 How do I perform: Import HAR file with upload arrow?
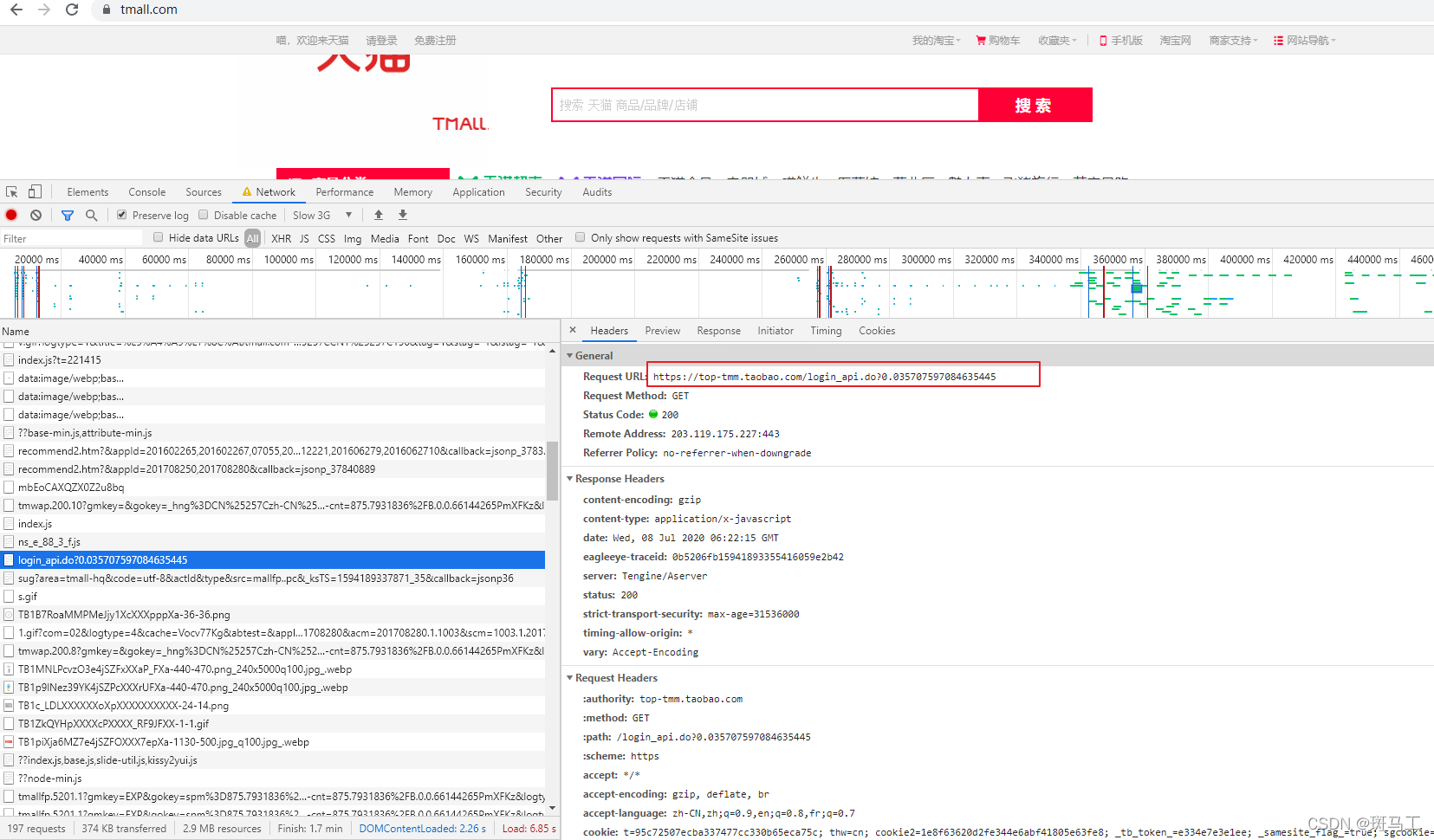379,215
